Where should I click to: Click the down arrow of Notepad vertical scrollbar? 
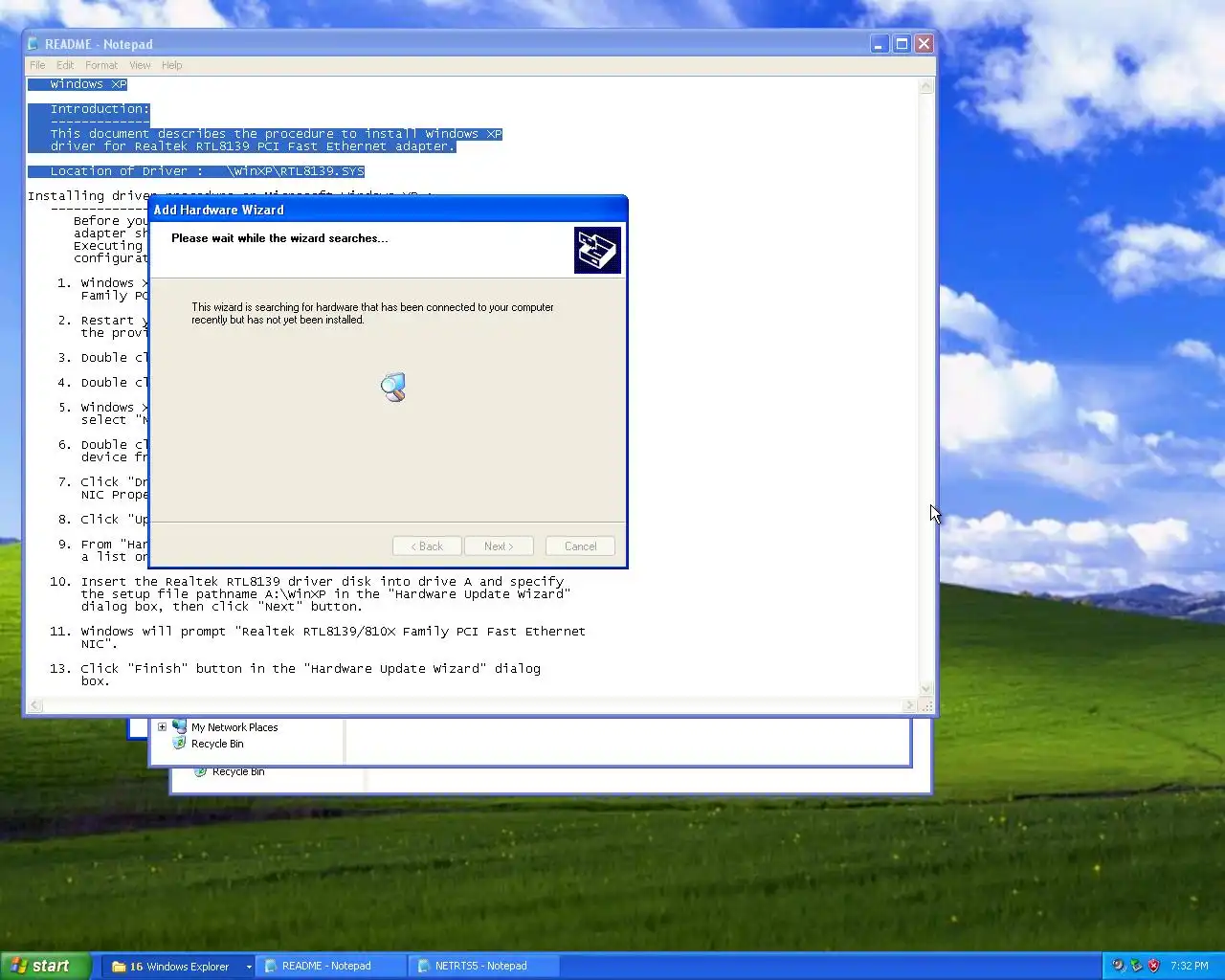pos(925,688)
